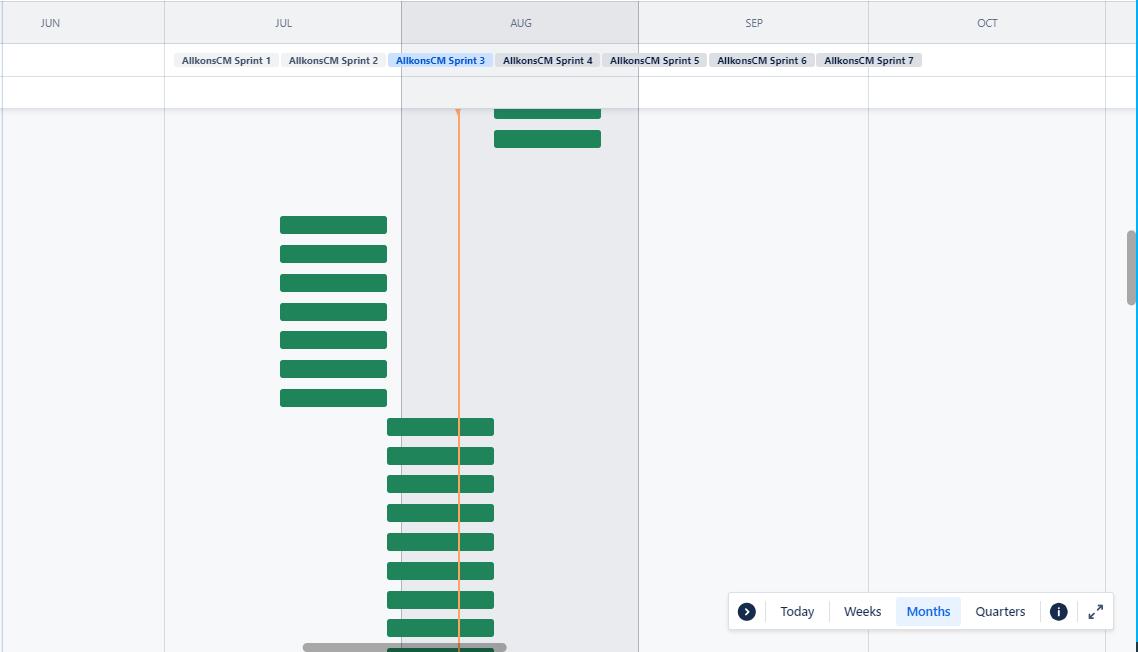This screenshot has height=652, width=1138.
Task: Open the timeline info popup
Action: [1058, 611]
